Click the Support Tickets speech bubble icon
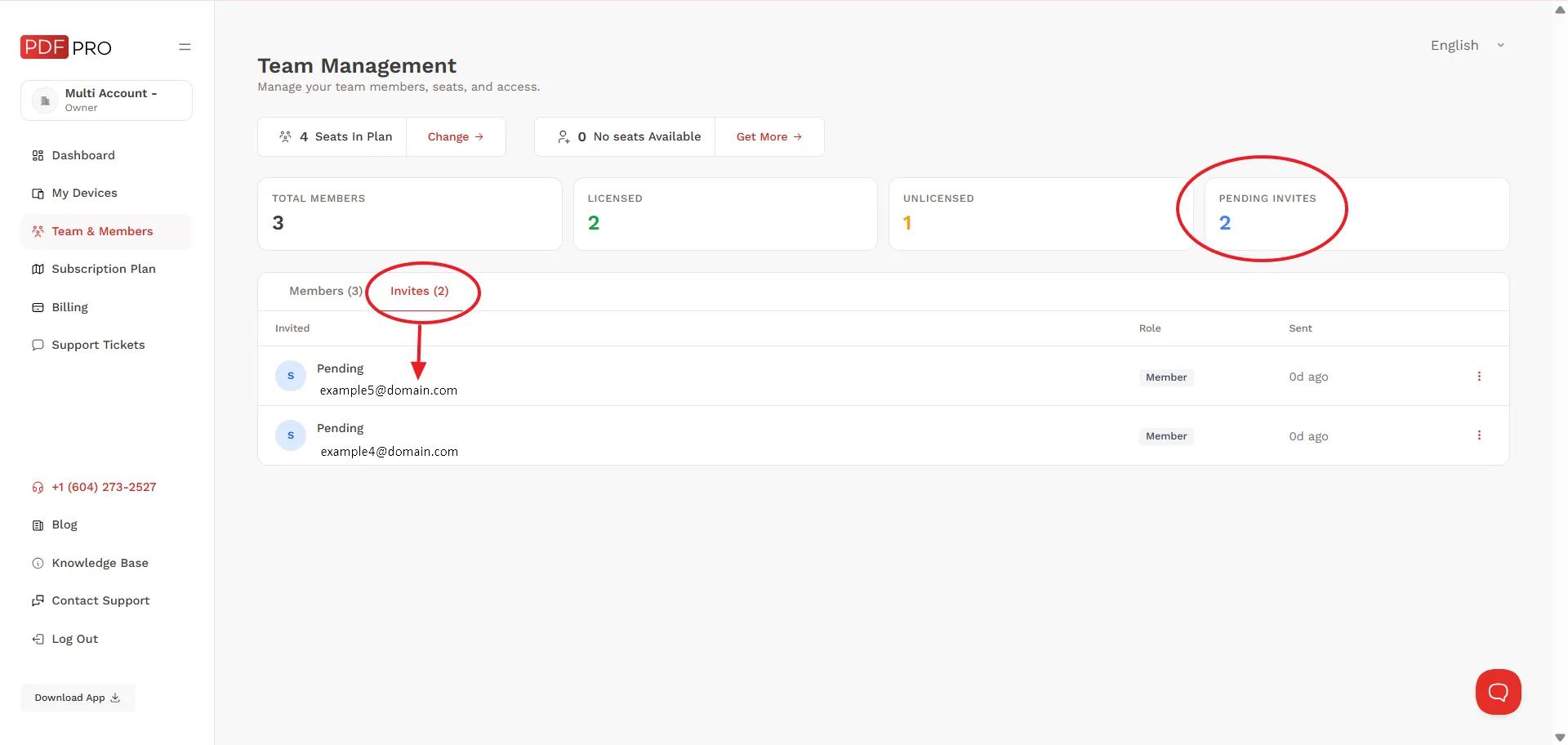The width and height of the screenshot is (1568, 745). click(x=38, y=345)
